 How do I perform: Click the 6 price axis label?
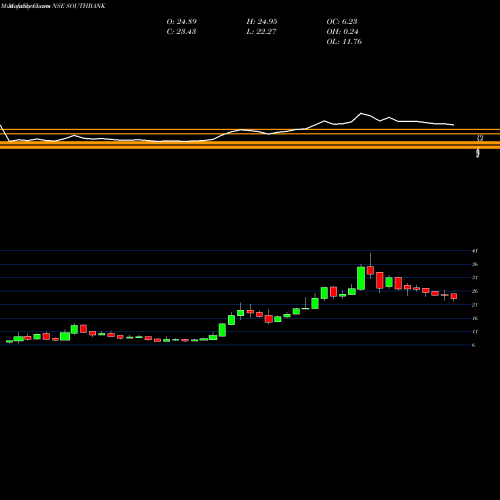tap(473, 345)
